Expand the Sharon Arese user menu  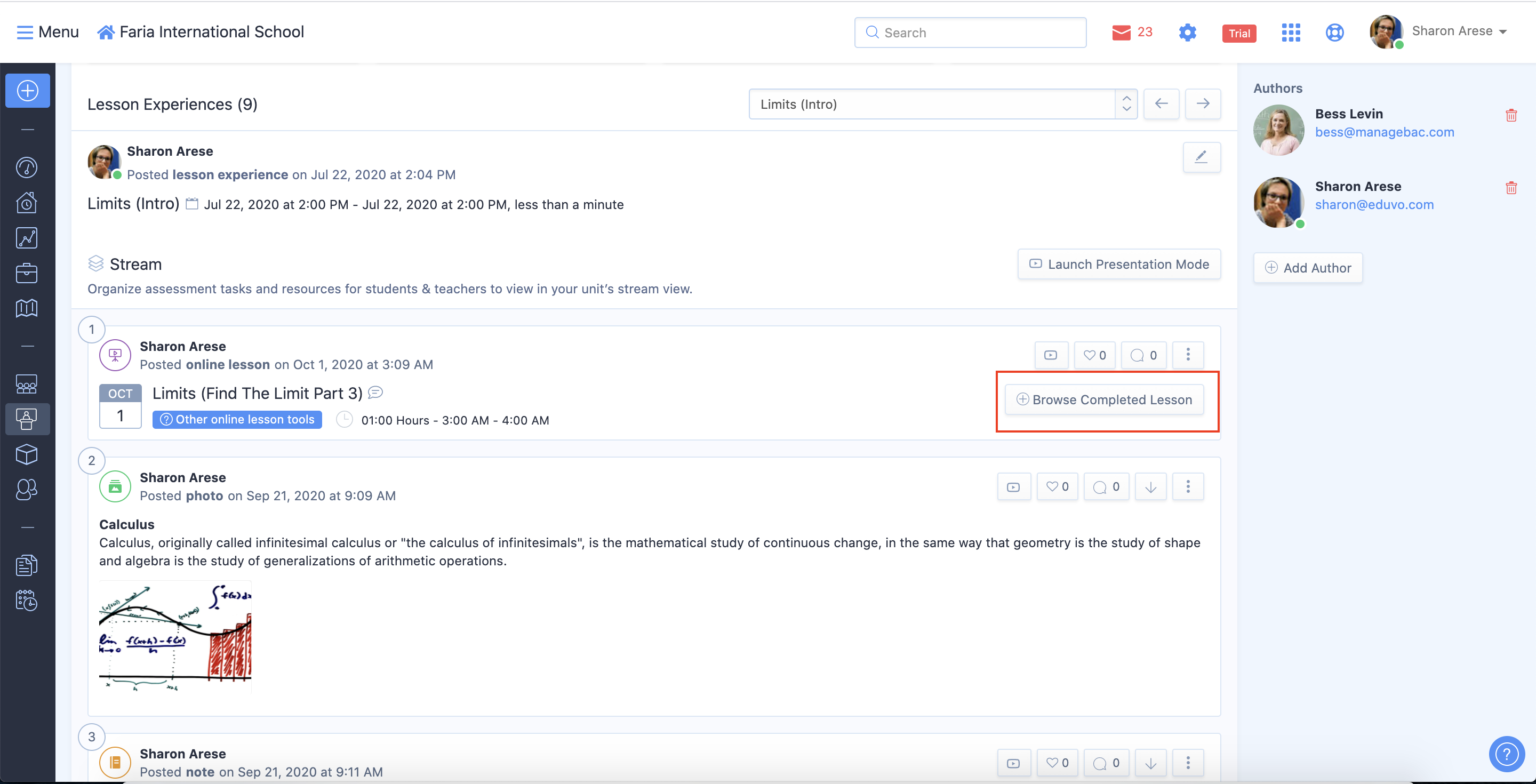1459,31
